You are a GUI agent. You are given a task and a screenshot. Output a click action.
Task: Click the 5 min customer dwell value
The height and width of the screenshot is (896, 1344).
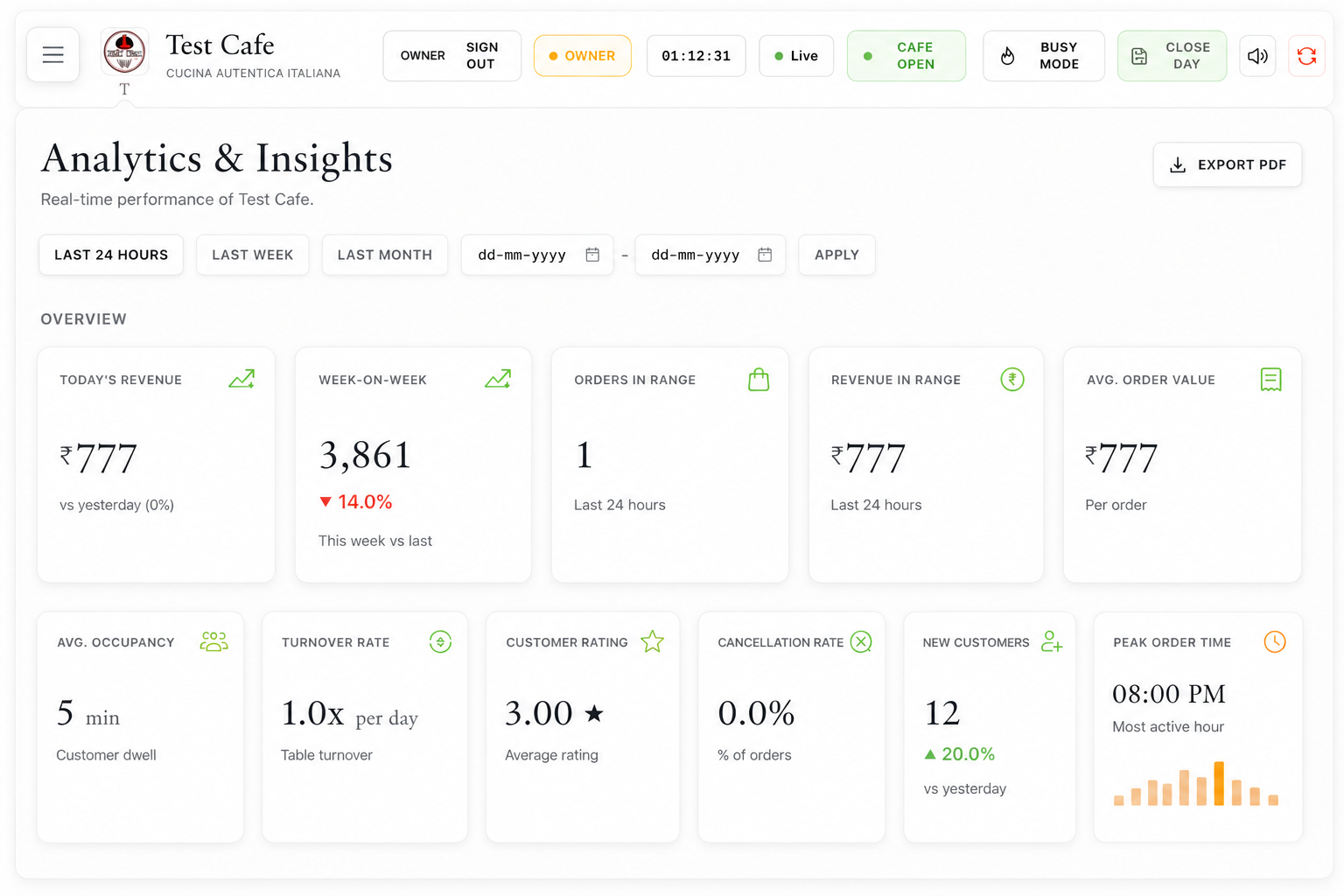click(x=88, y=714)
